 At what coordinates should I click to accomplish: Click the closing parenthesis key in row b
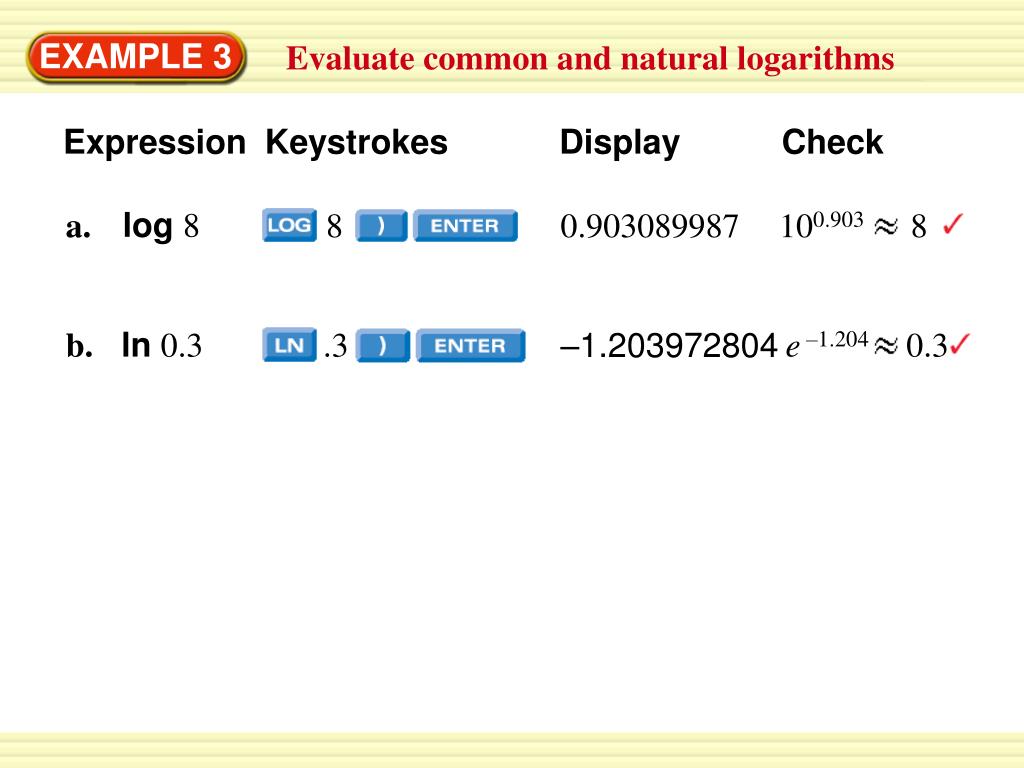(383, 345)
